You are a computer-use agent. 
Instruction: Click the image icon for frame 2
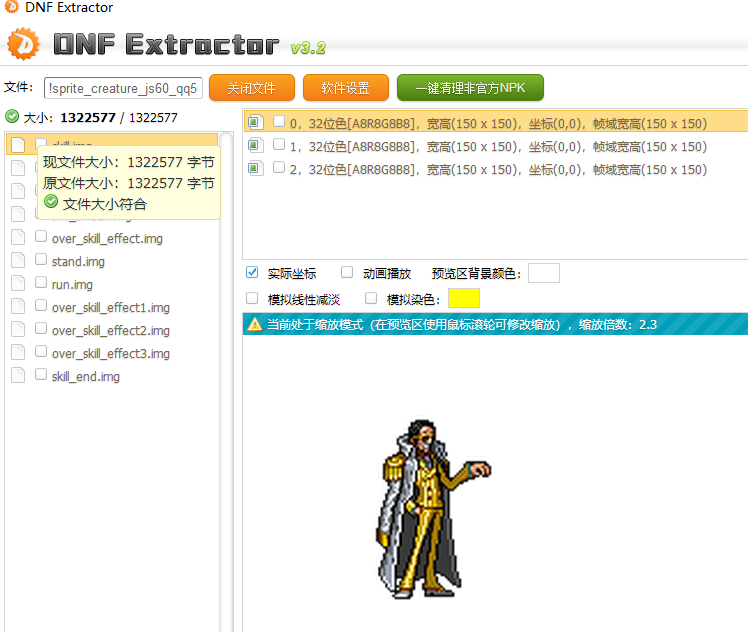pyautogui.click(x=255, y=168)
